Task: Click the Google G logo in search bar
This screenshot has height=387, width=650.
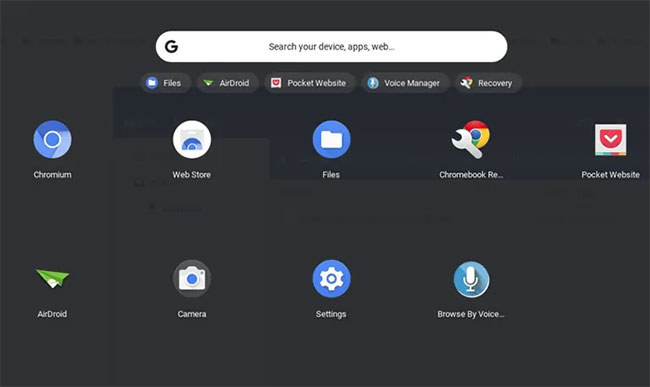Action: point(171,46)
